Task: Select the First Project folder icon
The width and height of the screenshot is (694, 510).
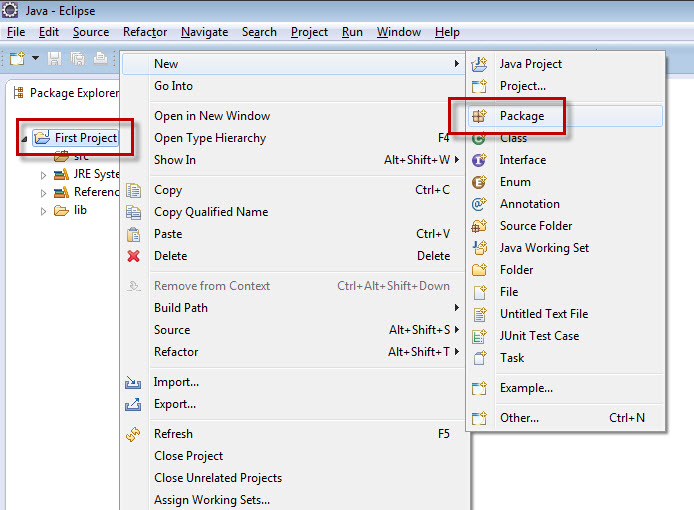Action: click(42, 138)
